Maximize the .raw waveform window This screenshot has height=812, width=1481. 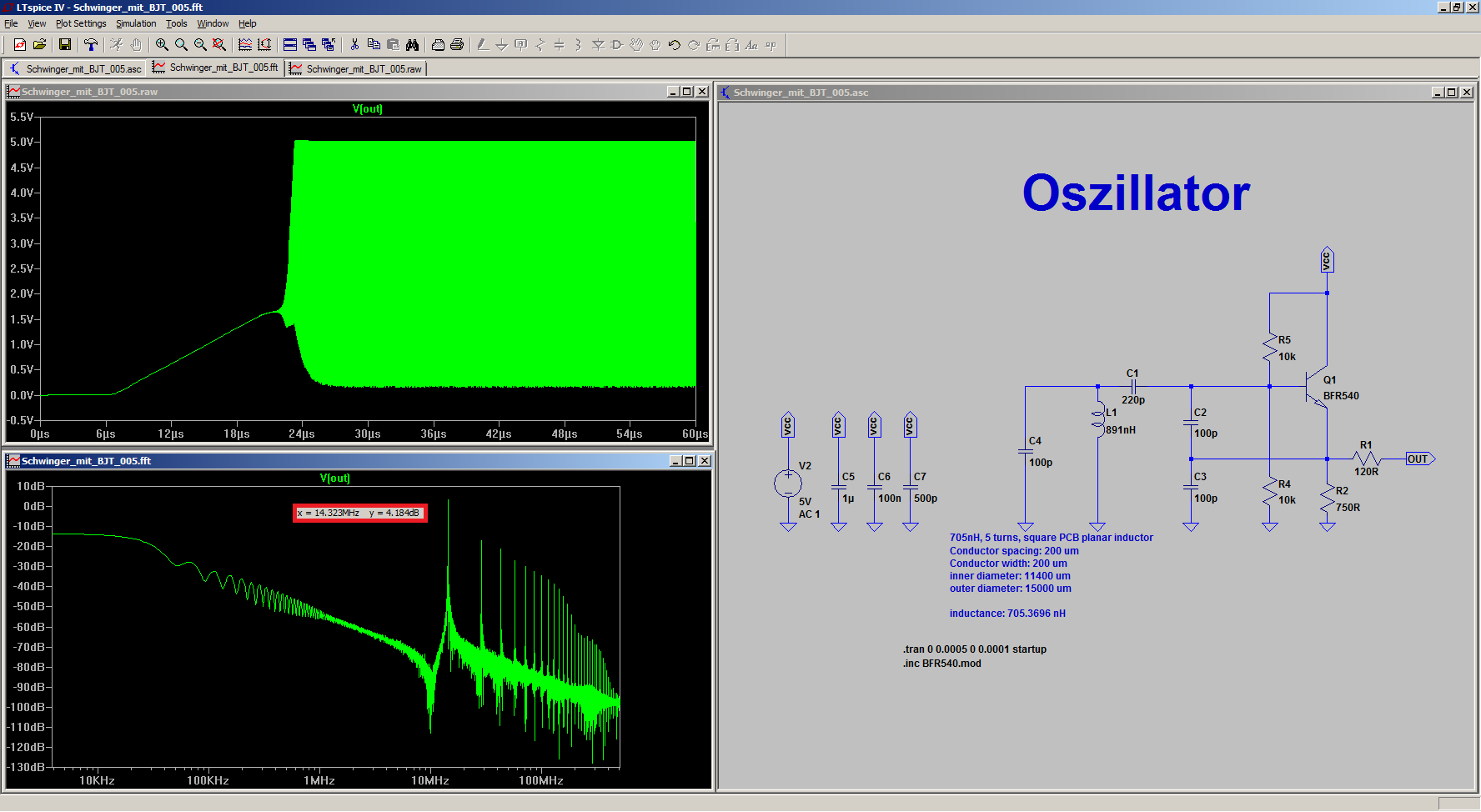coord(687,92)
